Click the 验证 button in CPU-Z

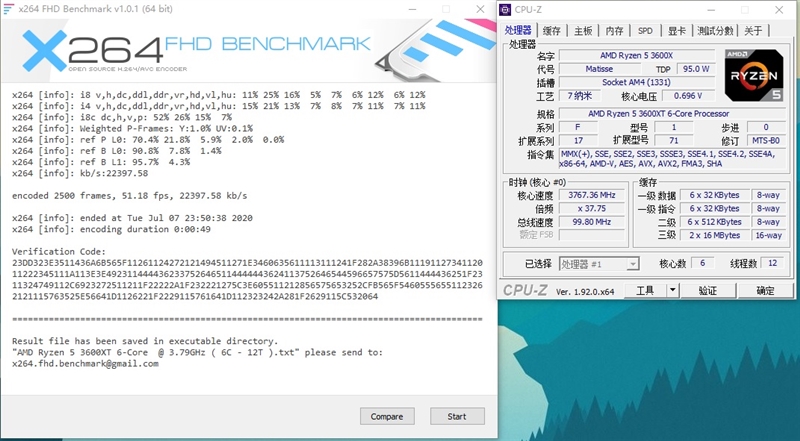click(708, 290)
